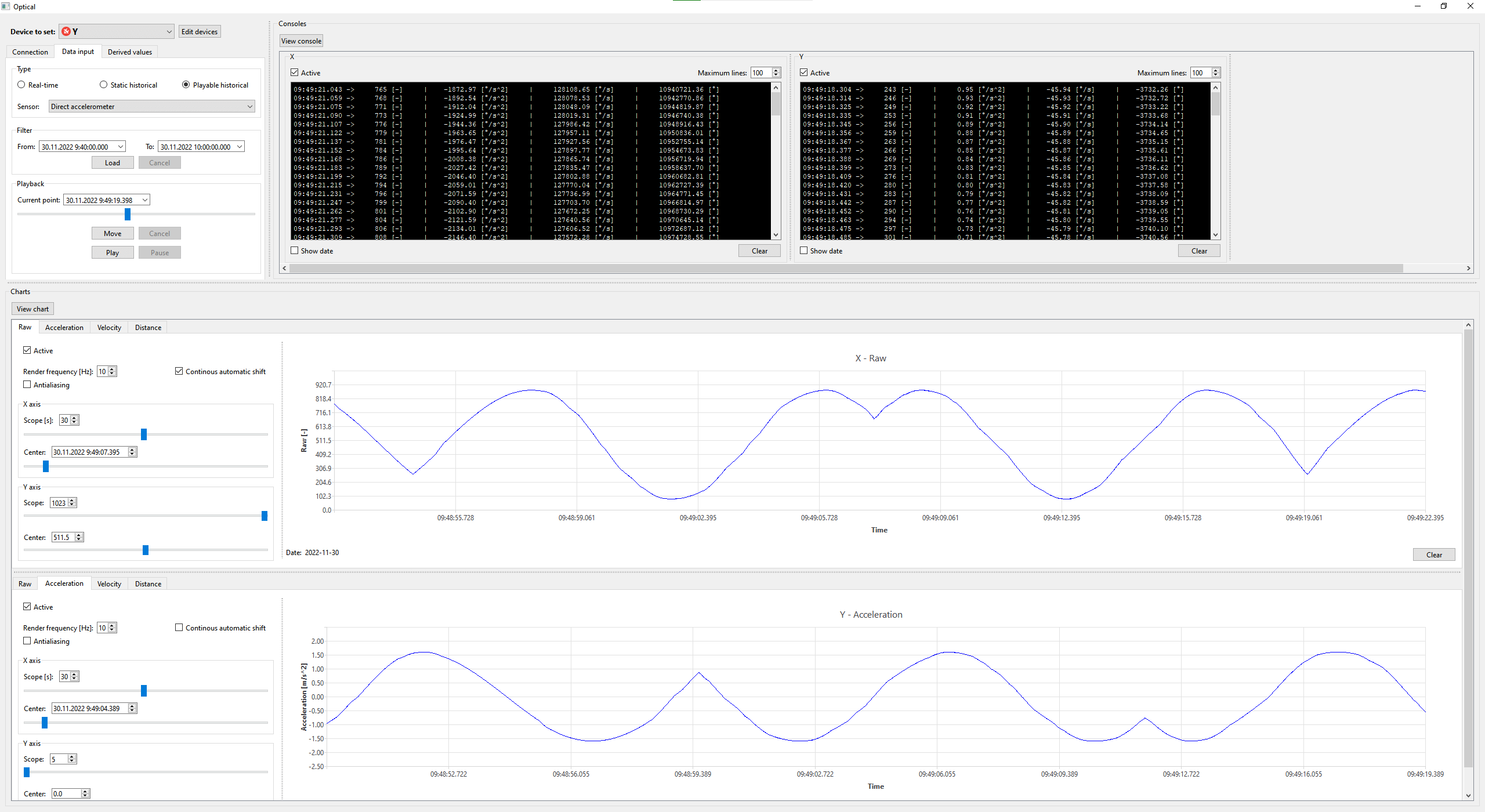
Task: Click the View console button
Action: [300, 41]
